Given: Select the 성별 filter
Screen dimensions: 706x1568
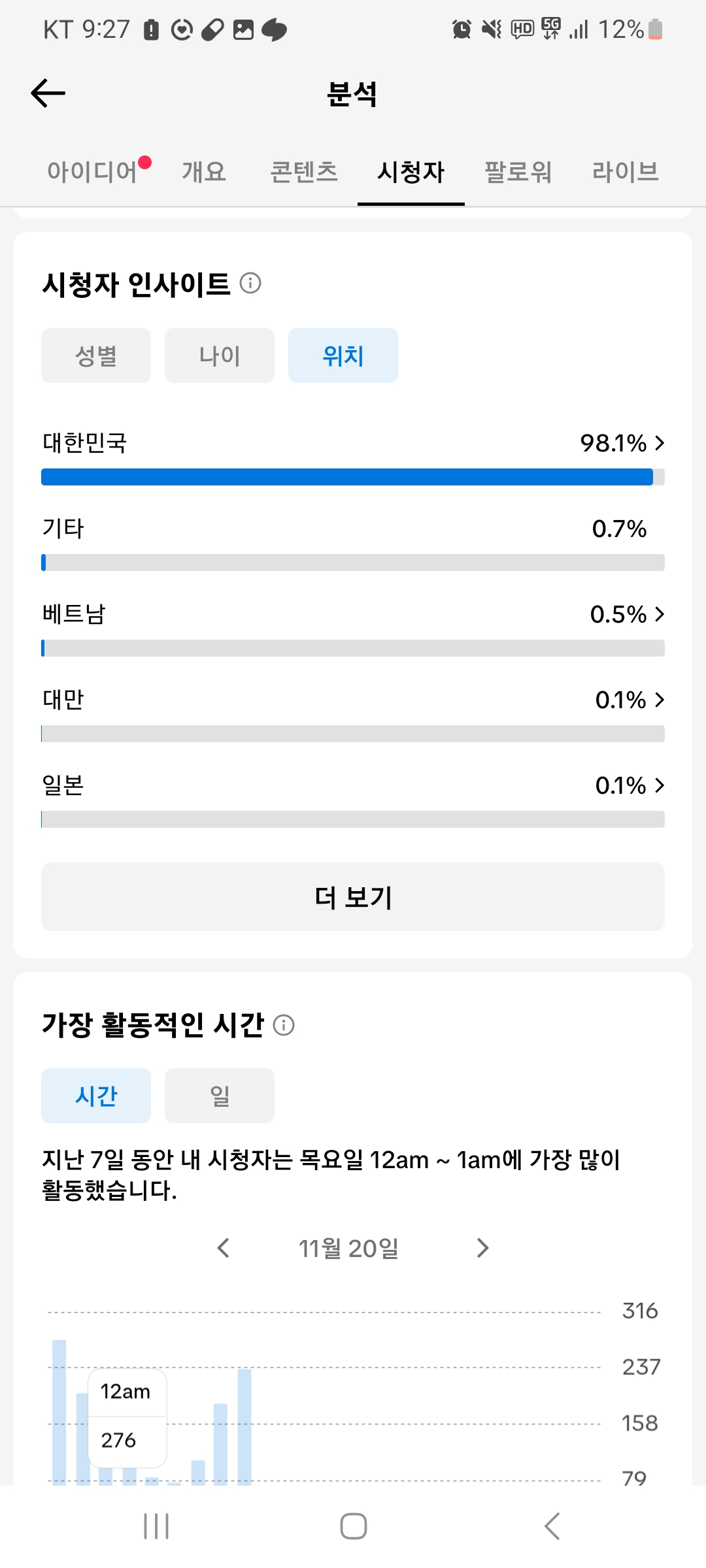Looking at the screenshot, I should pyautogui.click(x=96, y=356).
